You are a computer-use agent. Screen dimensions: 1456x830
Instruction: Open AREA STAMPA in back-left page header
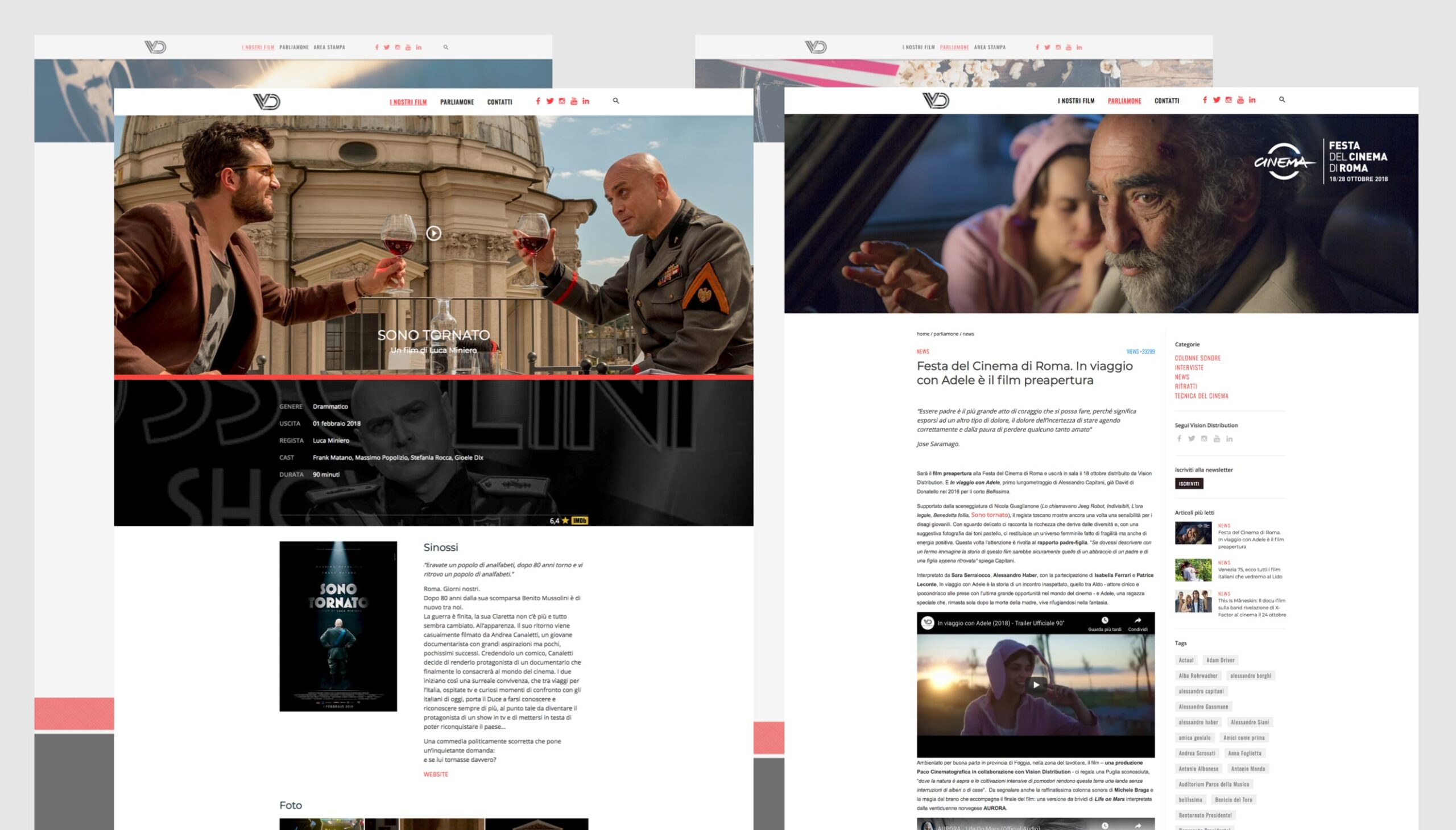[x=329, y=47]
